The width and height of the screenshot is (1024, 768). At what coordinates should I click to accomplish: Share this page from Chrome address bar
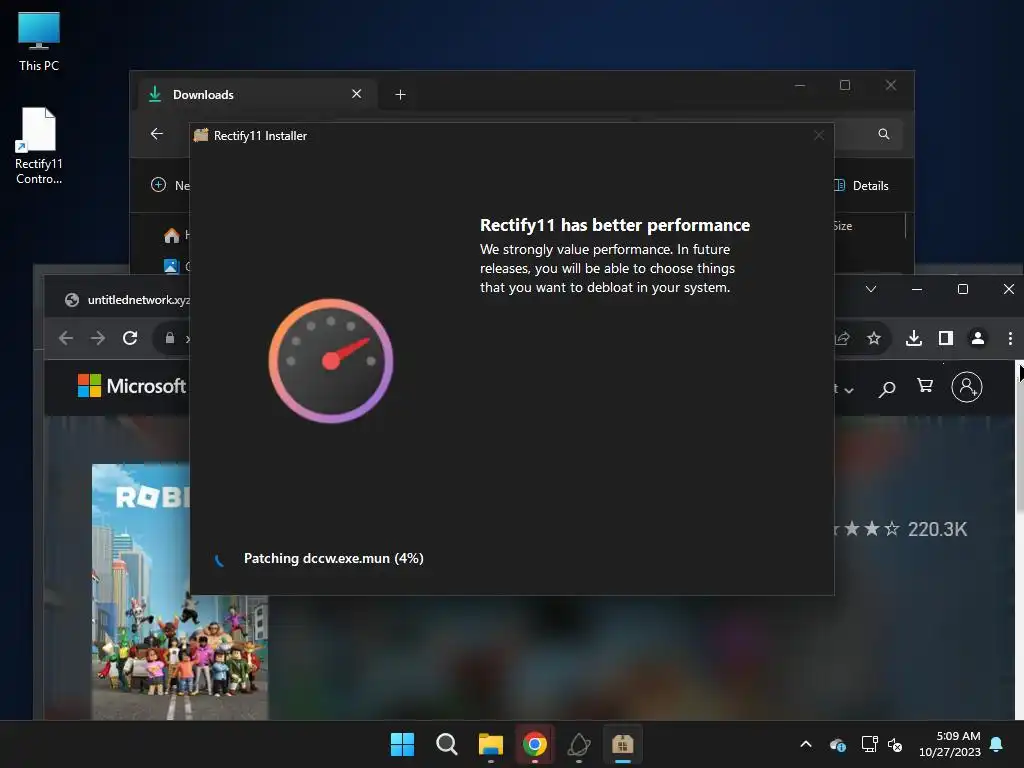pos(842,338)
